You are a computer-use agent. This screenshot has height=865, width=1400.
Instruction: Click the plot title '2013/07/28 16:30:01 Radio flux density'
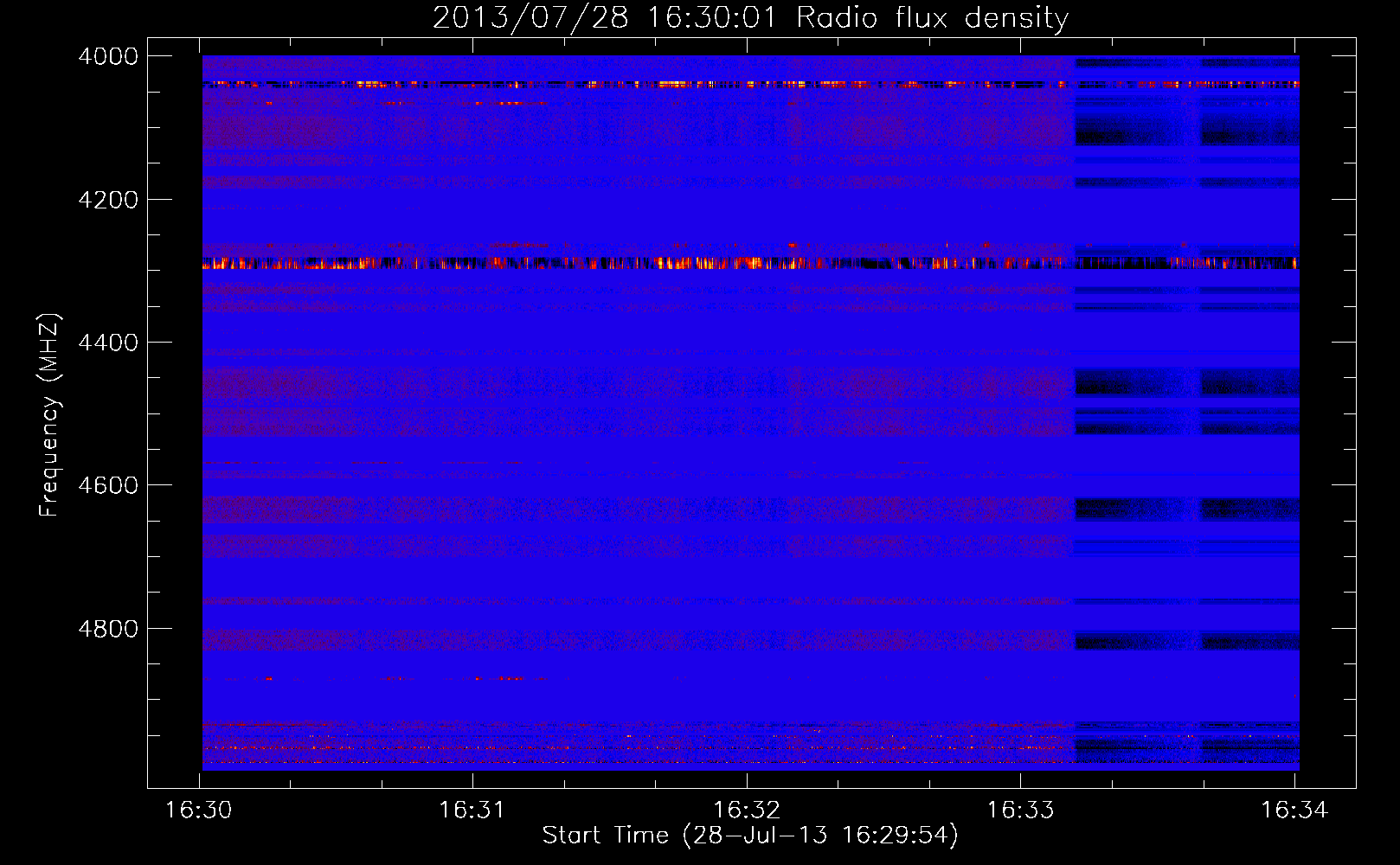click(750, 17)
